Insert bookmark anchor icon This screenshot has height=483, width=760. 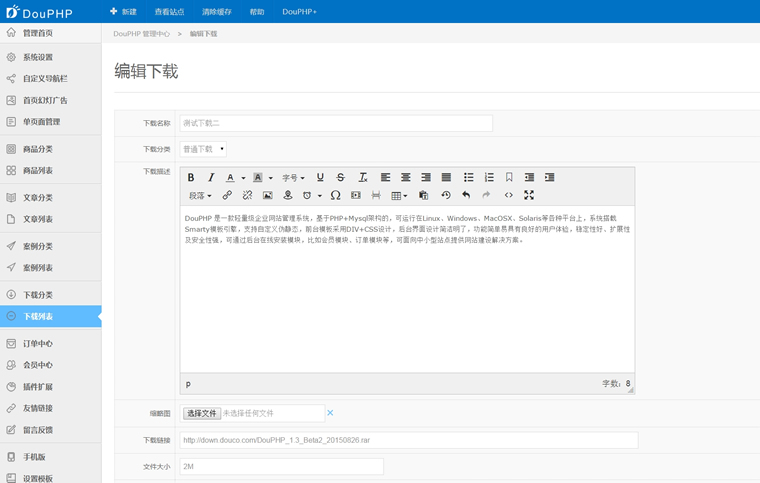pos(509,177)
